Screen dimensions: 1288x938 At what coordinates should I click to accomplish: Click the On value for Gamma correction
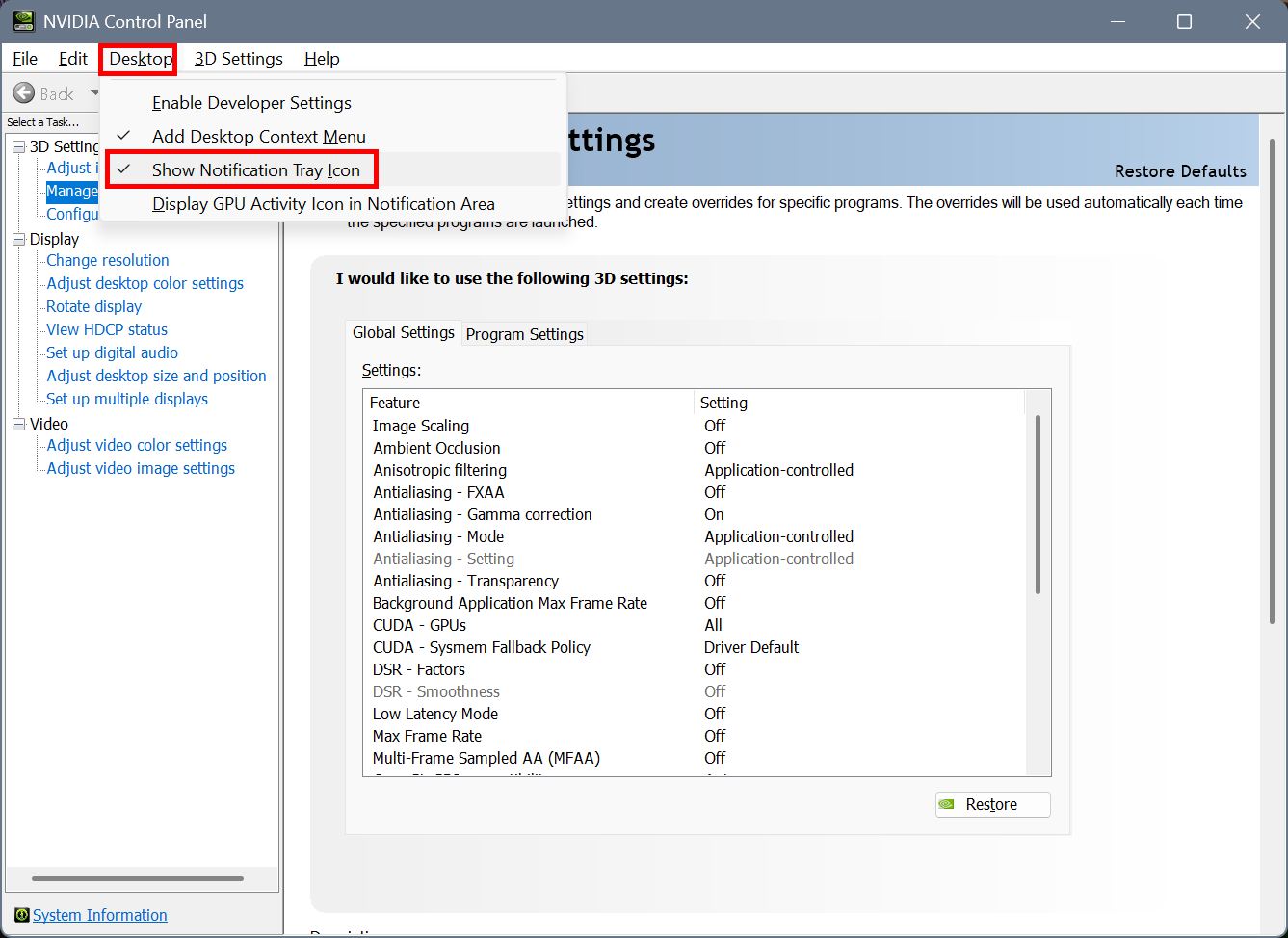(x=714, y=514)
